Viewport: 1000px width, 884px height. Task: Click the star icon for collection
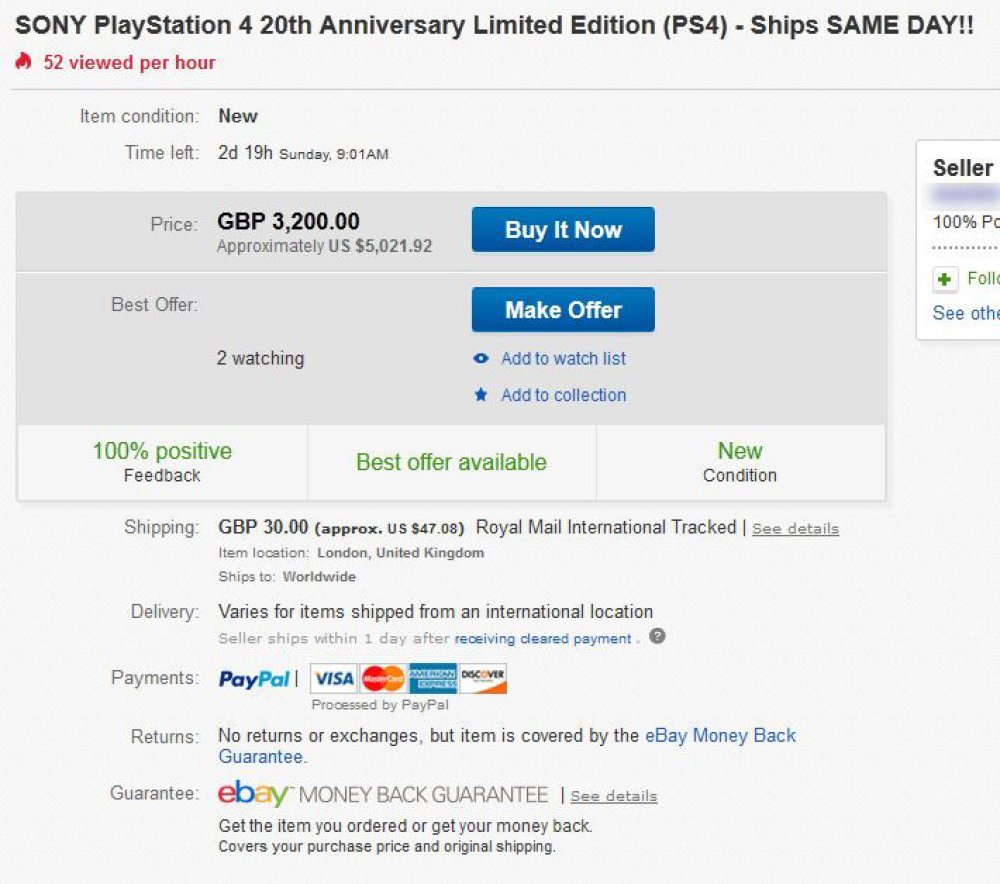click(x=481, y=395)
